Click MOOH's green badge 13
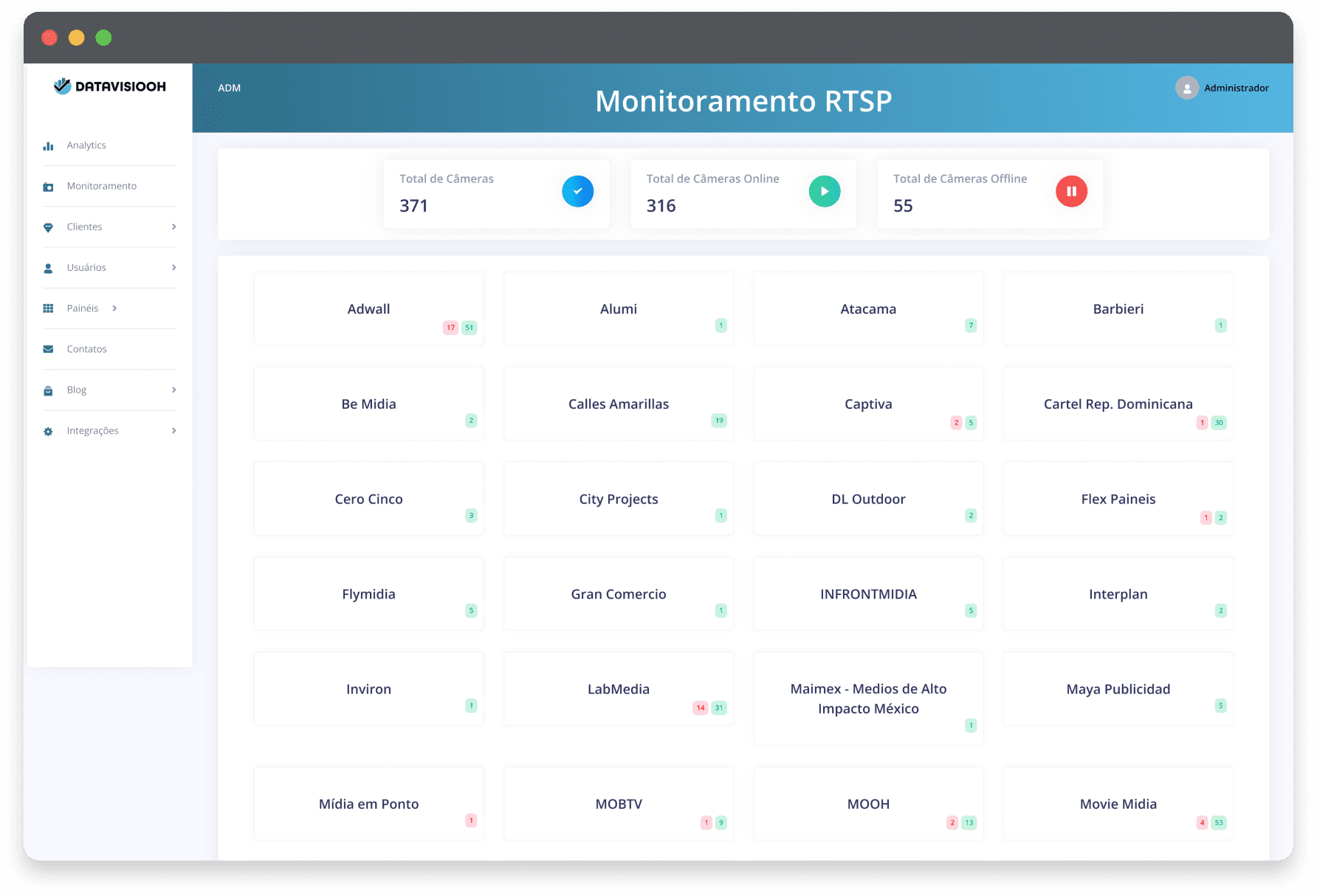The height and width of the screenshot is (896, 1317). pyautogui.click(x=969, y=822)
